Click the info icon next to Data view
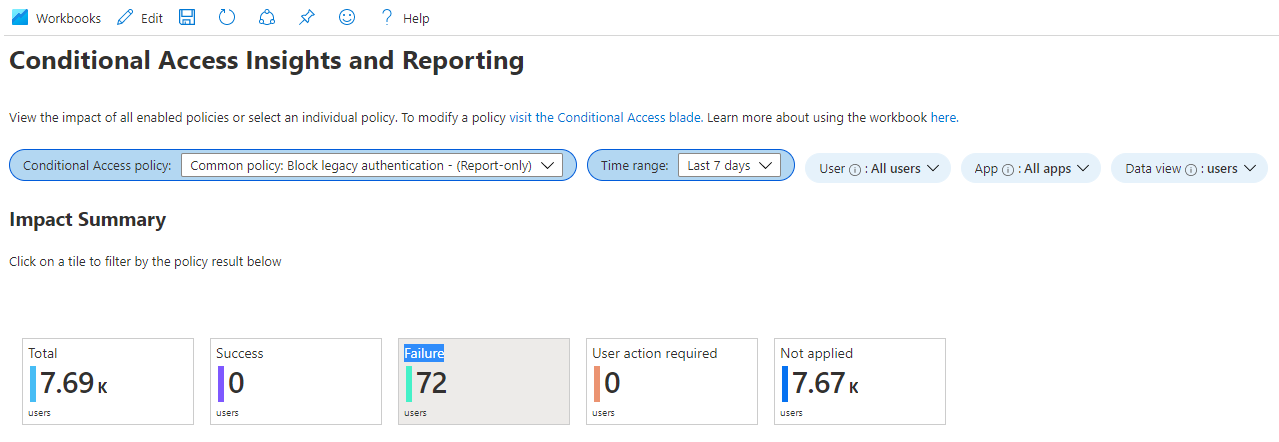 [1191, 169]
